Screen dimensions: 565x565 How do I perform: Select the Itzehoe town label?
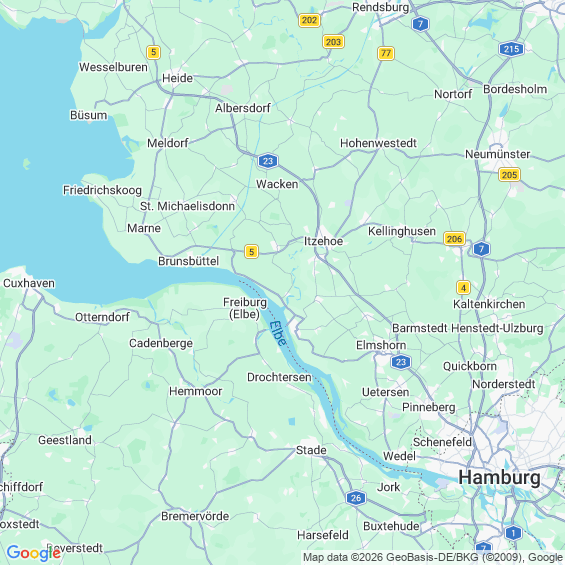(x=323, y=241)
